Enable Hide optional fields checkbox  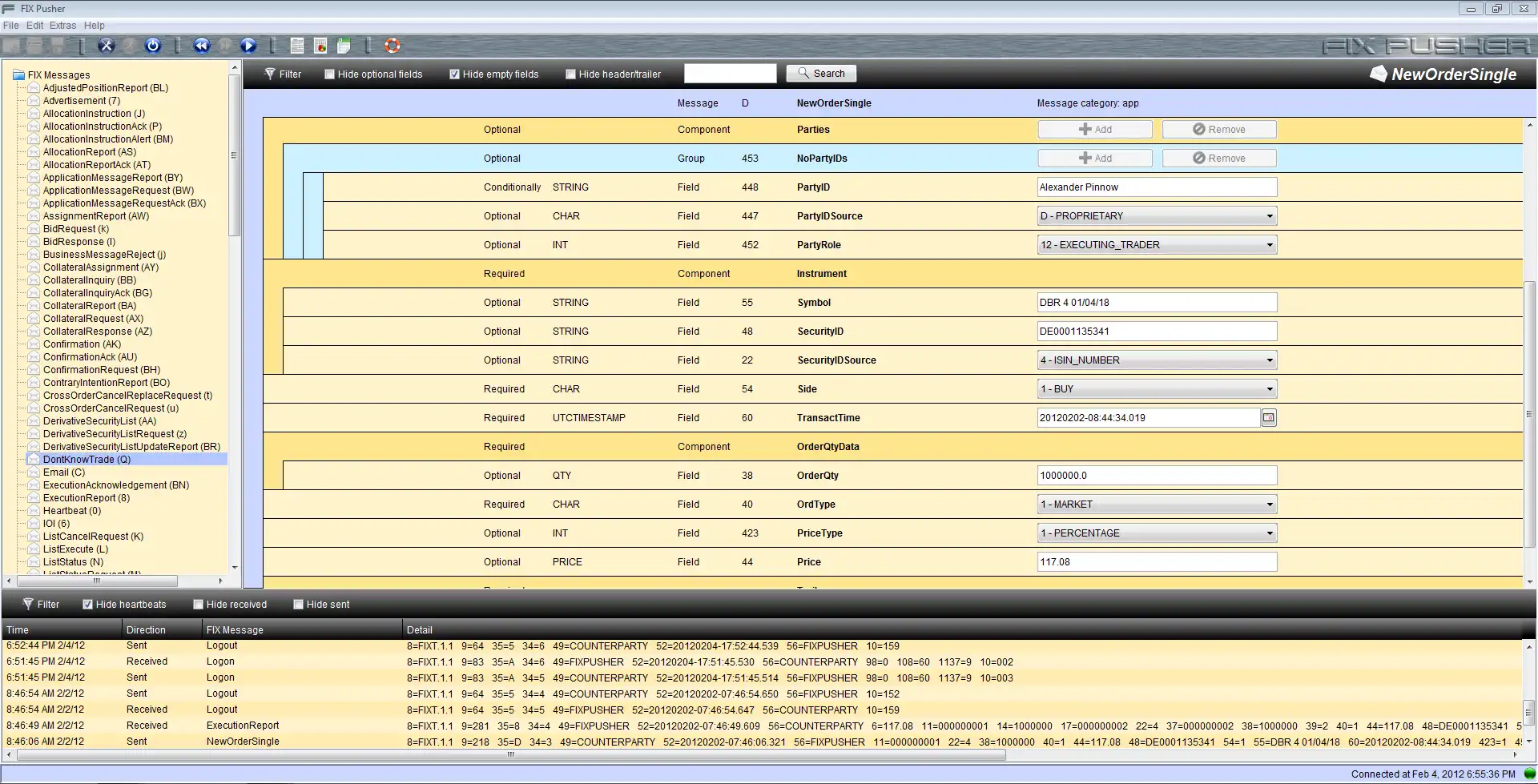click(x=329, y=74)
